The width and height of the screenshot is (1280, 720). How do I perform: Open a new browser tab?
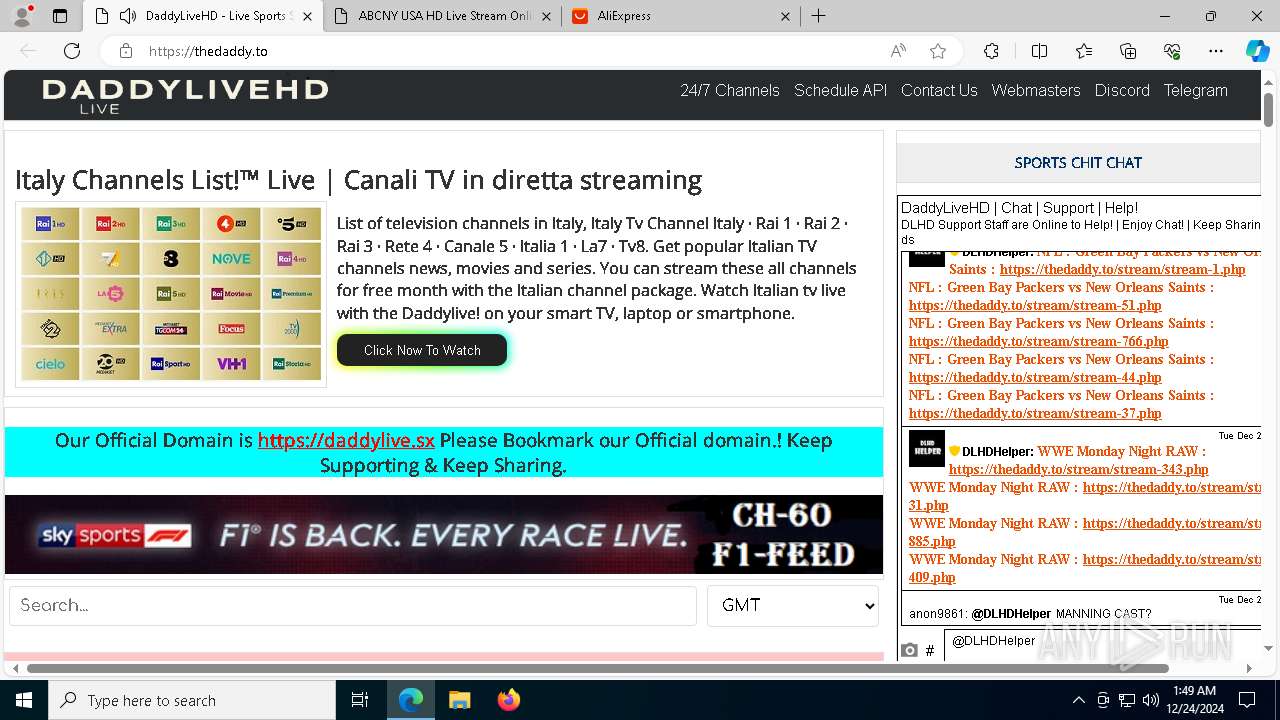click(818, 16)
